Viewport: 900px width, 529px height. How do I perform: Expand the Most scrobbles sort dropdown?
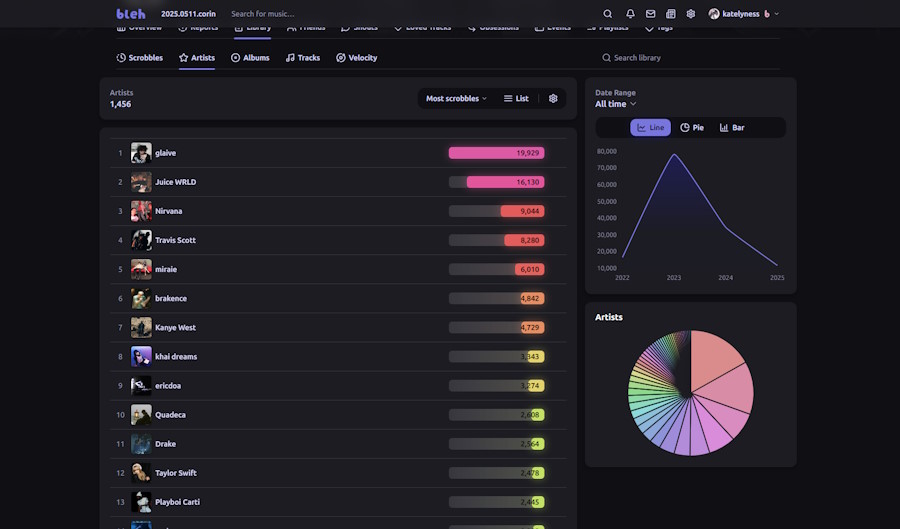click(x=456, y=99)
